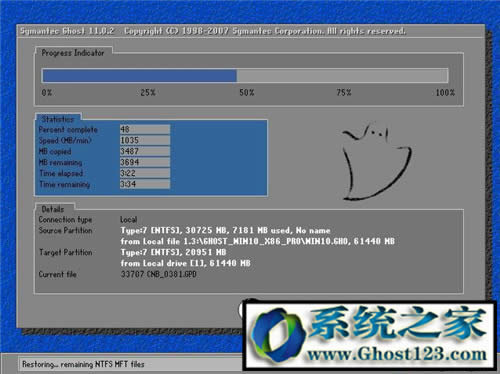Click the Target Partition label

pos(66,252)
